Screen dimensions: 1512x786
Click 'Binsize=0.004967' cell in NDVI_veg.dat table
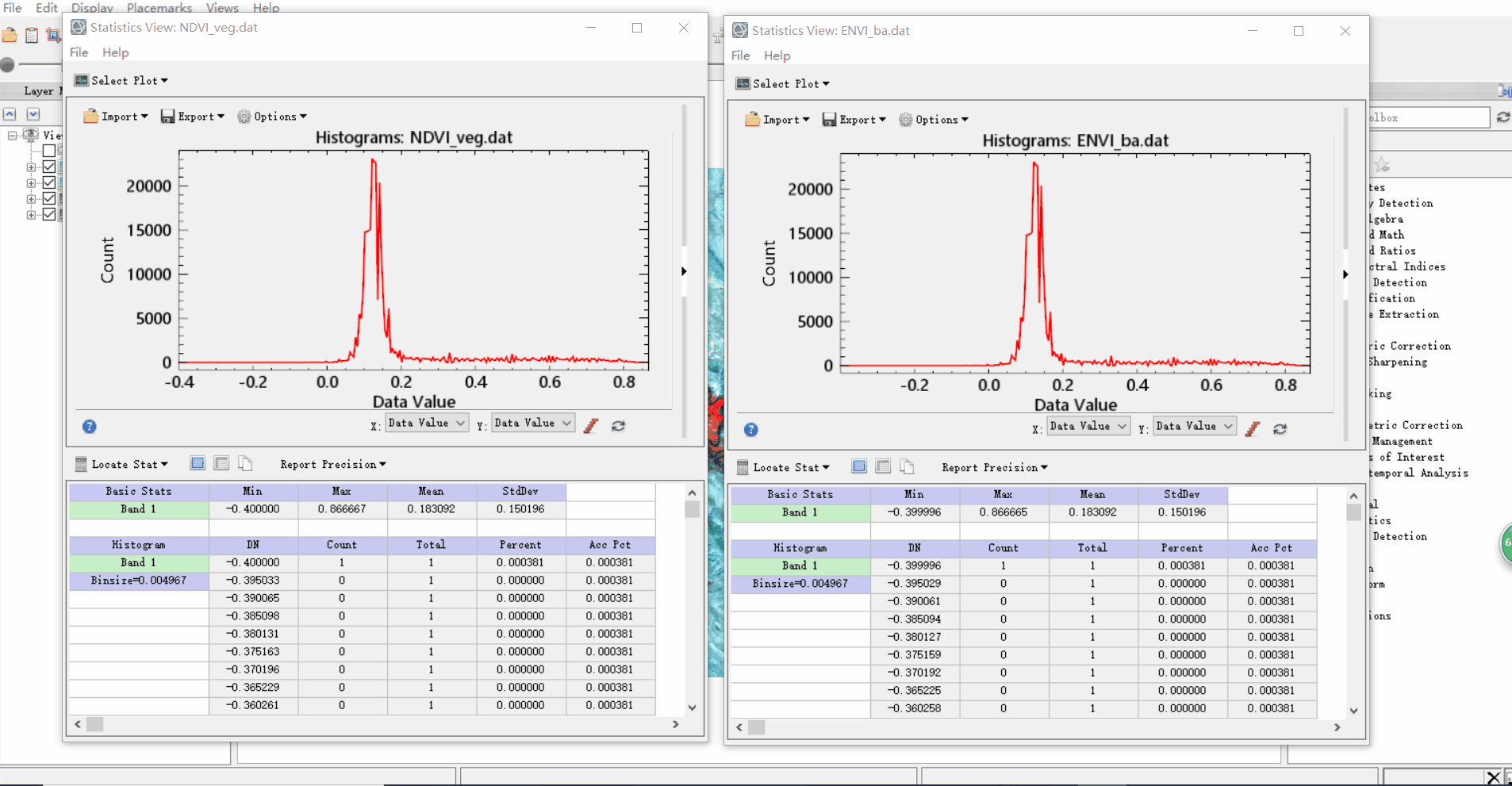pos(139,581)
